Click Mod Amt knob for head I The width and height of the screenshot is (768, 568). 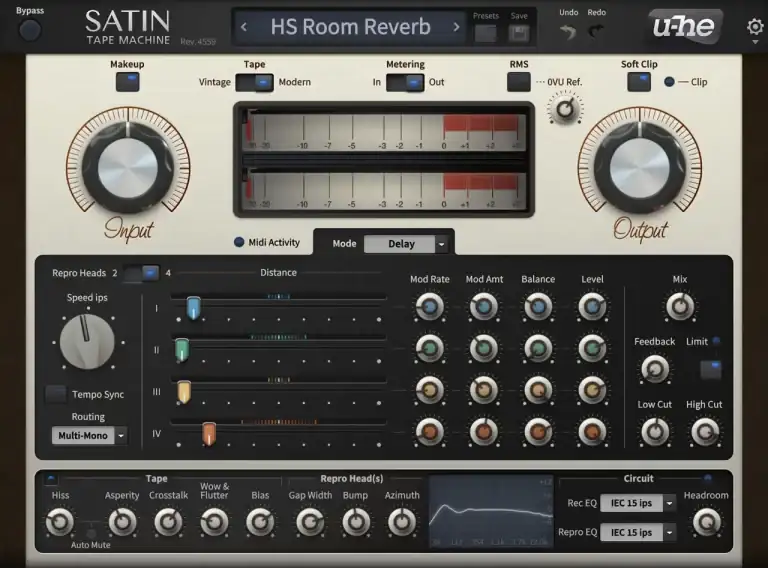pos(484,307)
